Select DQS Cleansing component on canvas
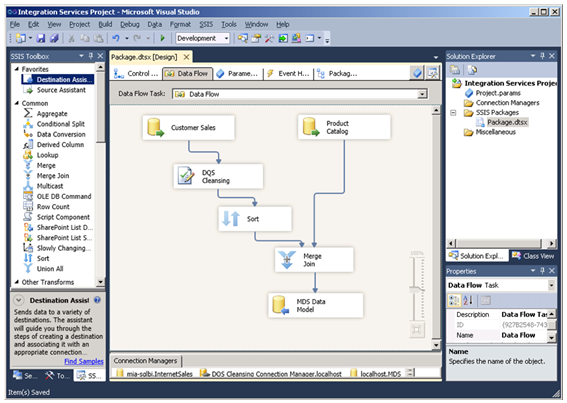This screenshot has height=403, width=567. pos(218,177)
